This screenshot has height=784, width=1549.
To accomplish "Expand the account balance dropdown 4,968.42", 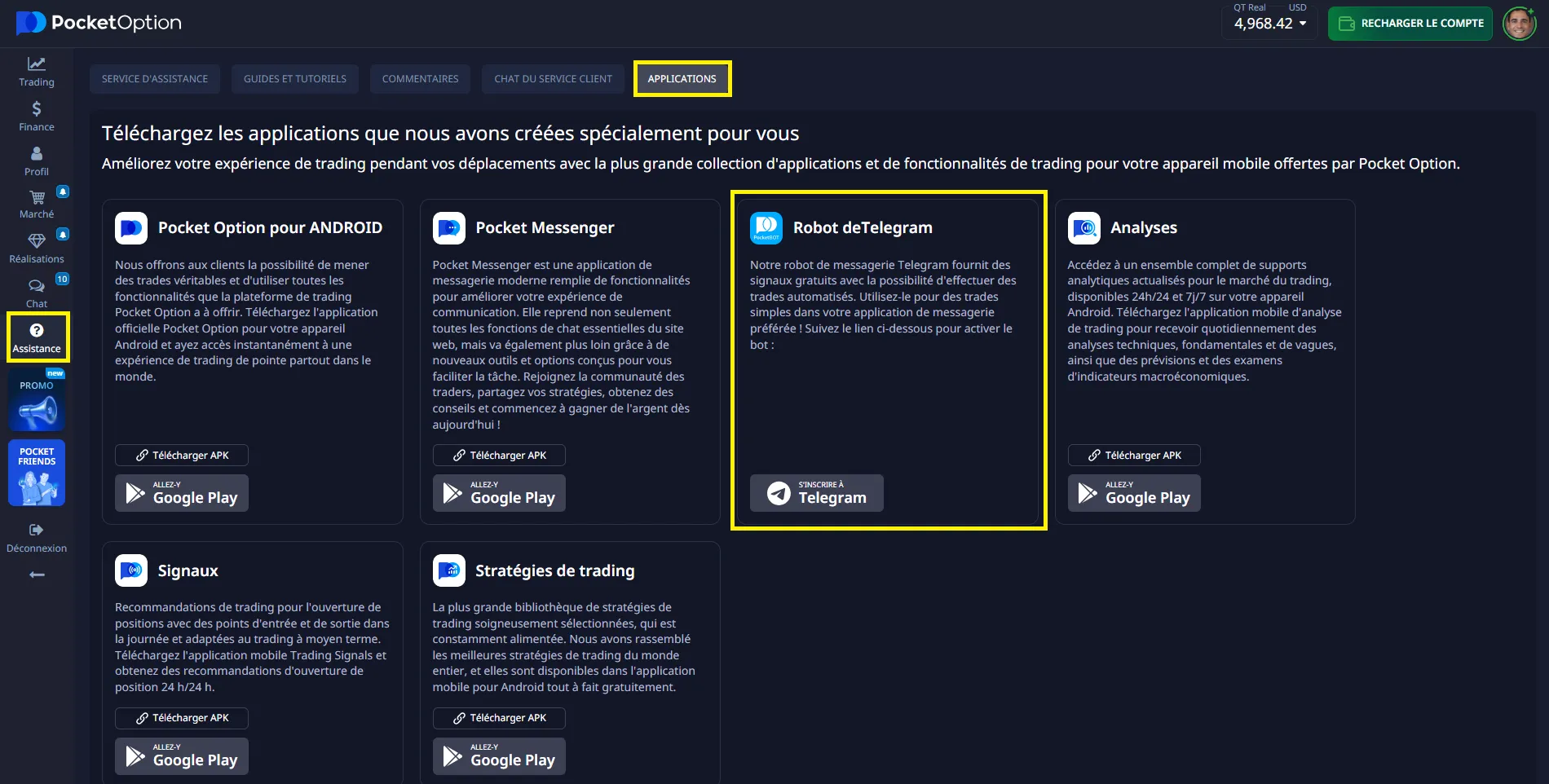I will tap(1269, 23).
